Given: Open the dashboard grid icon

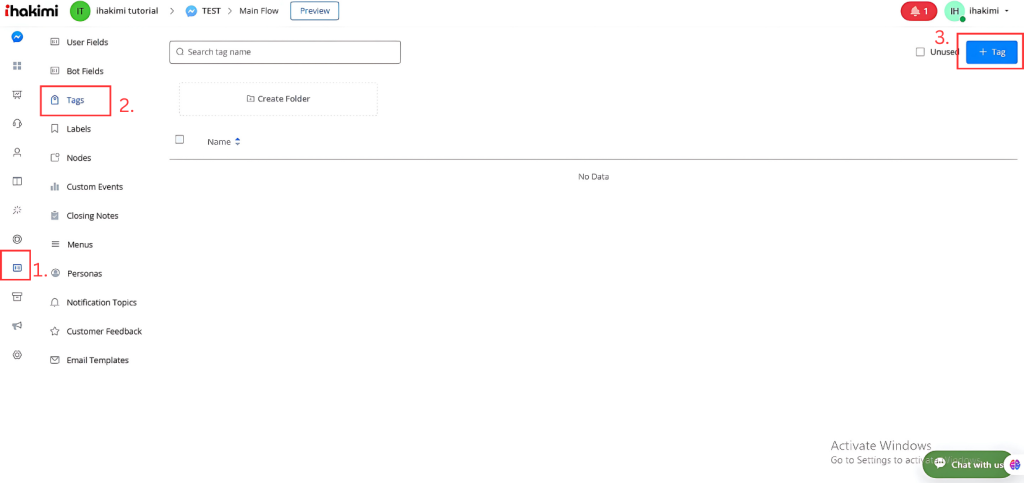Looking at the screenshot, I should tap(17, 66).
